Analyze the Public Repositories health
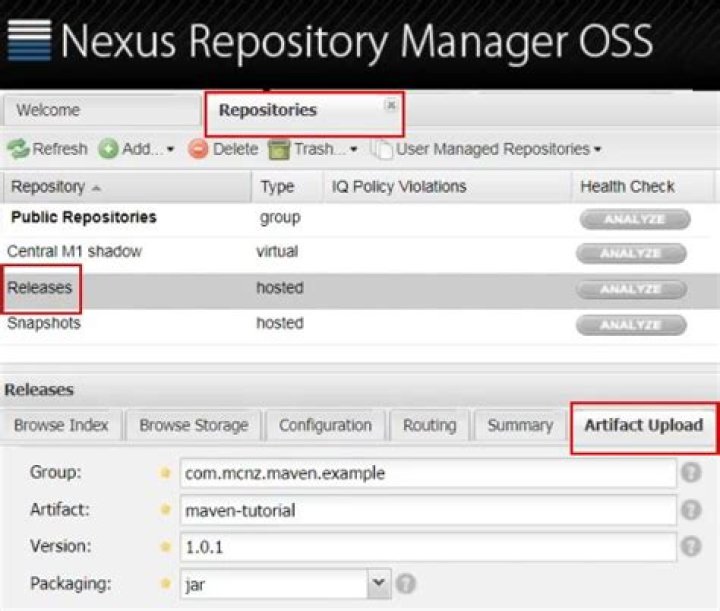Image resolution: width=720 pixels, height=611 pixels. pos(632,219)
